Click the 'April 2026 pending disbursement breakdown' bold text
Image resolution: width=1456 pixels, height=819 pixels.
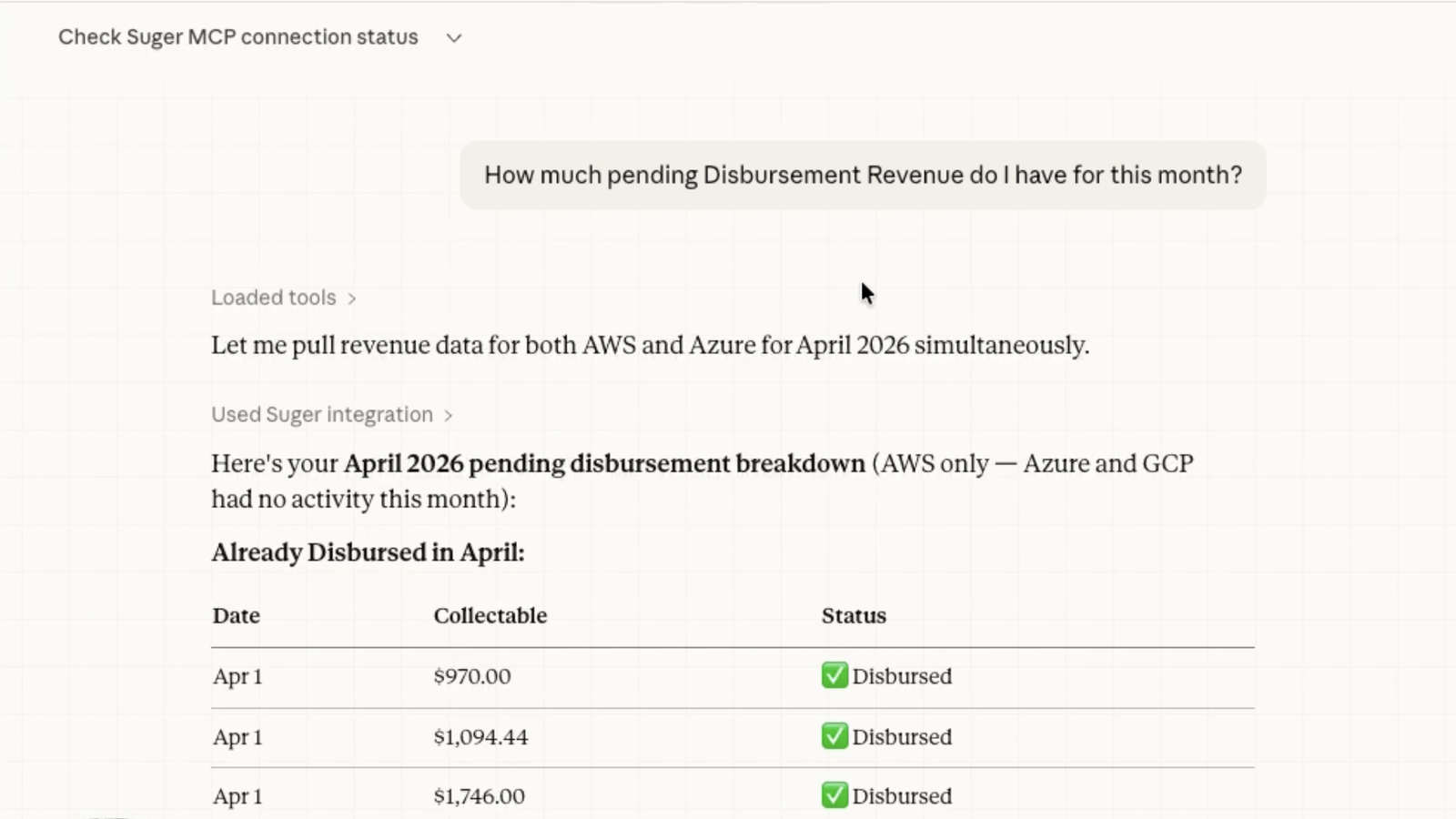click(x=604, y=464)
